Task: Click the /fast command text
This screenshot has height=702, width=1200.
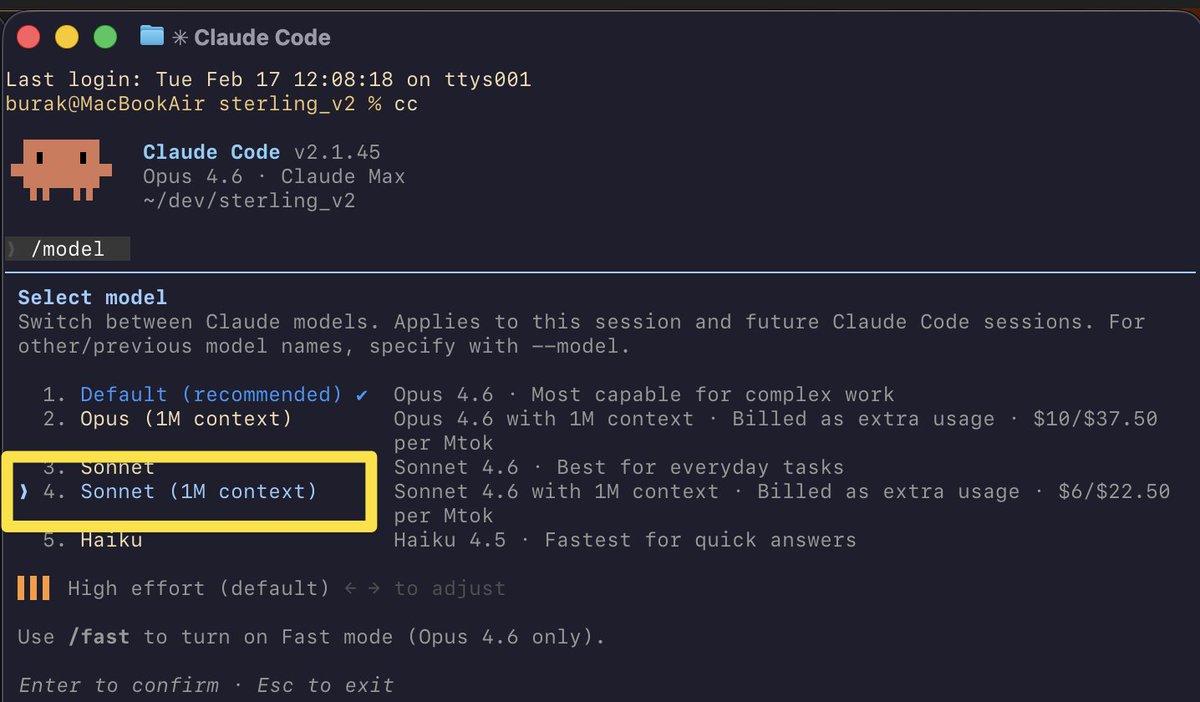Action: [99, 637]
